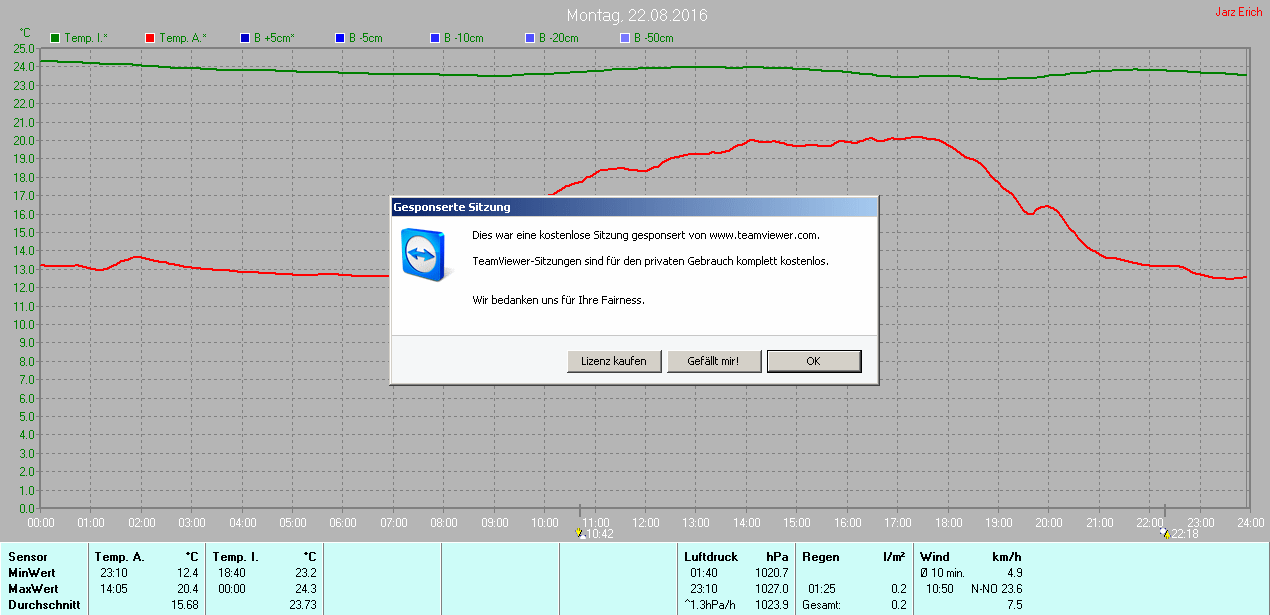Click the warning marker icon at 10:42
1270x615 pixels.
coord(580,534)
